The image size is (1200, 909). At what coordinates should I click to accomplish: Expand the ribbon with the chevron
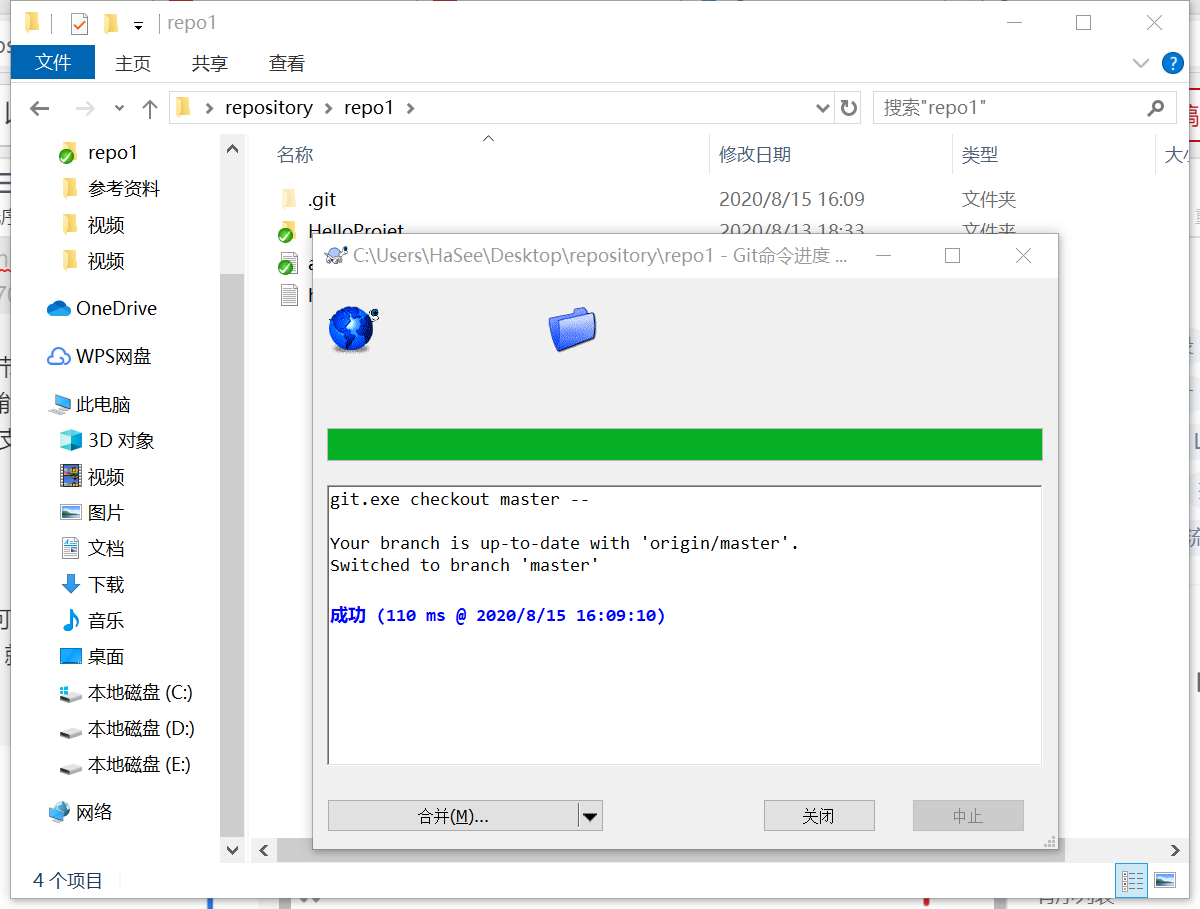coord(1140,63)
